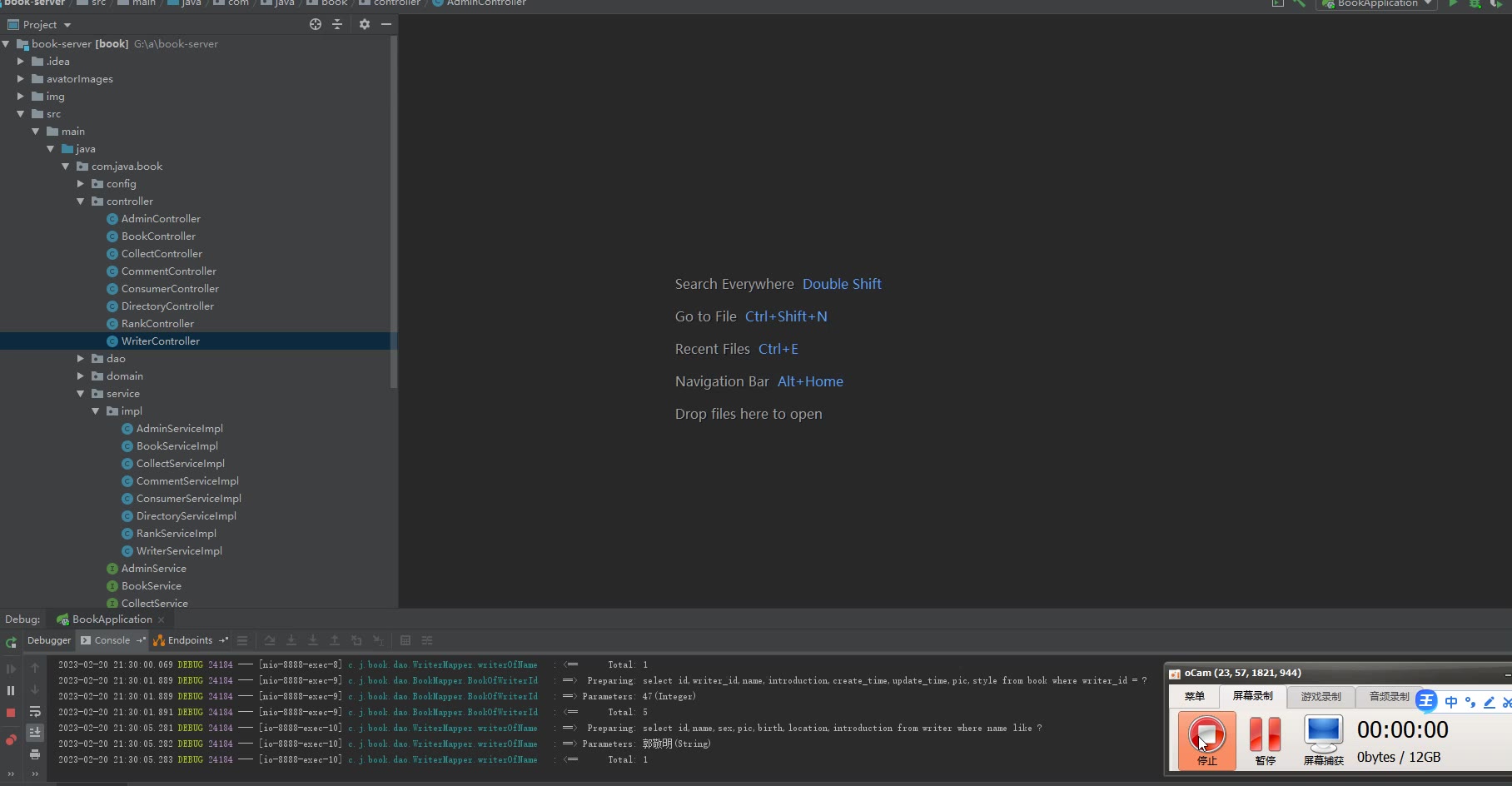
Task: Stop the debug session with the red square
Action: (x=11, y=713)
